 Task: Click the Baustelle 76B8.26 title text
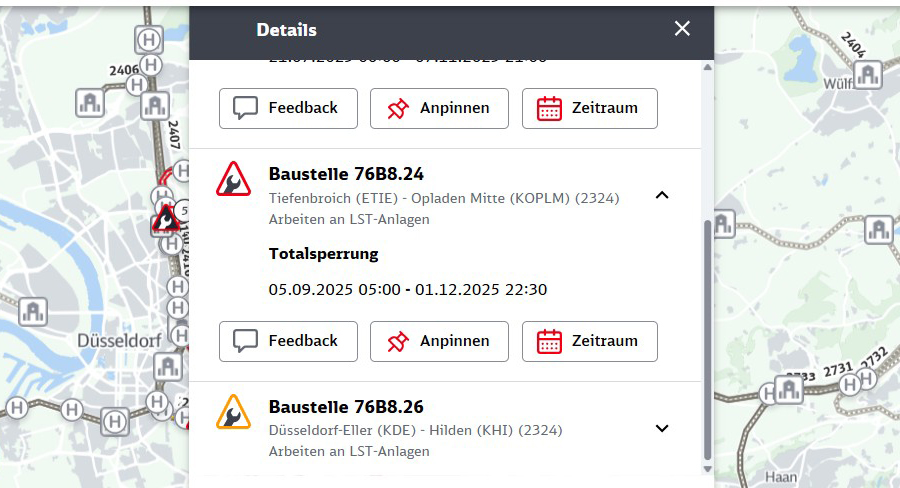point(346,407)
